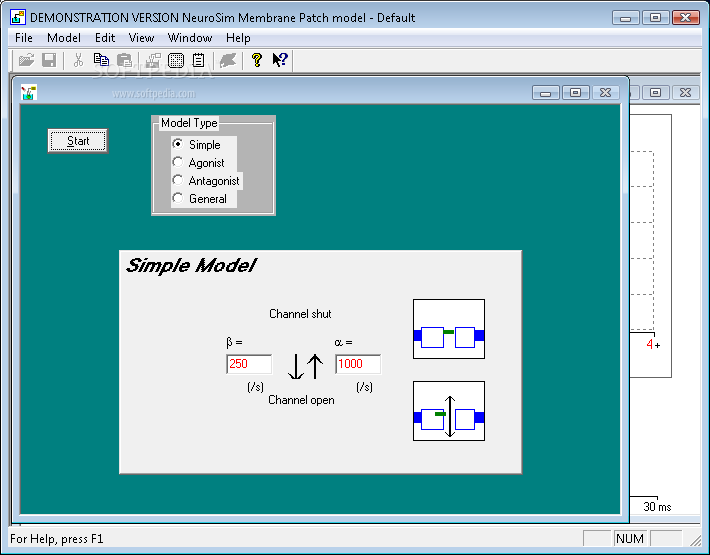Minimize the model child window
This screenshot has width=710, height=555.
[x=546, y=93]
